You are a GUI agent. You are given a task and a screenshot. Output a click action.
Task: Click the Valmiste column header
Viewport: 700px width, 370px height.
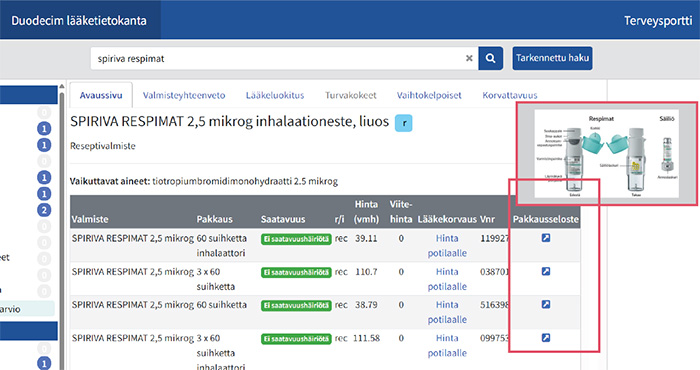click(x=90, y=219)
